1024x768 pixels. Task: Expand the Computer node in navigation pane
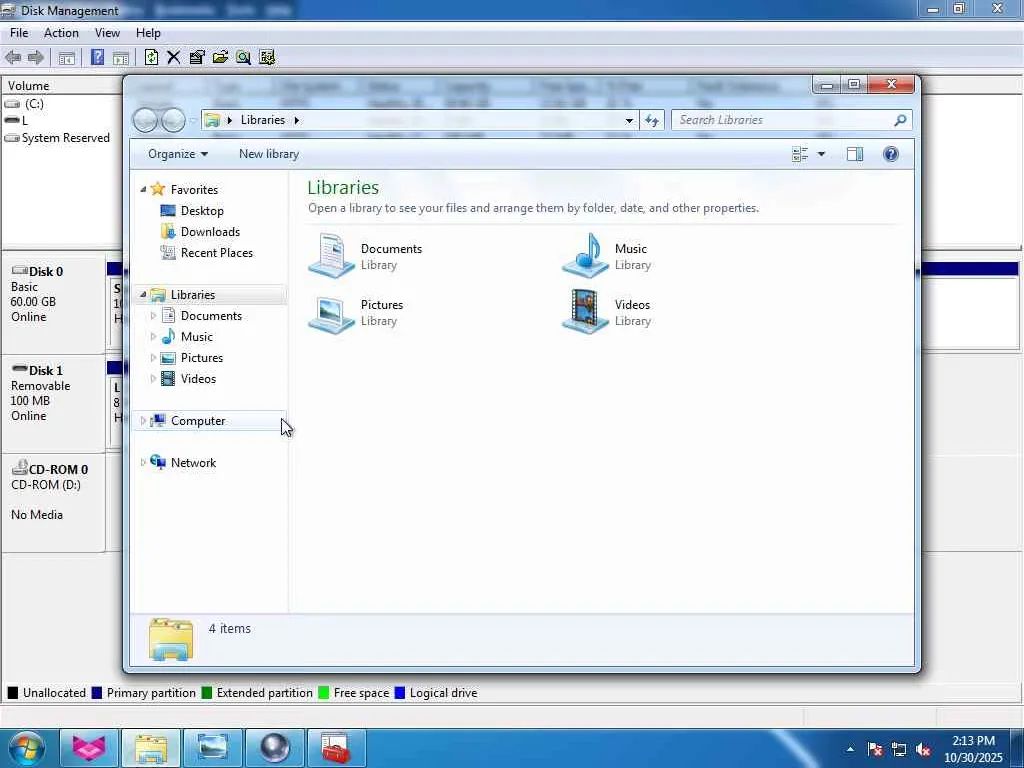tap(143, 421)
